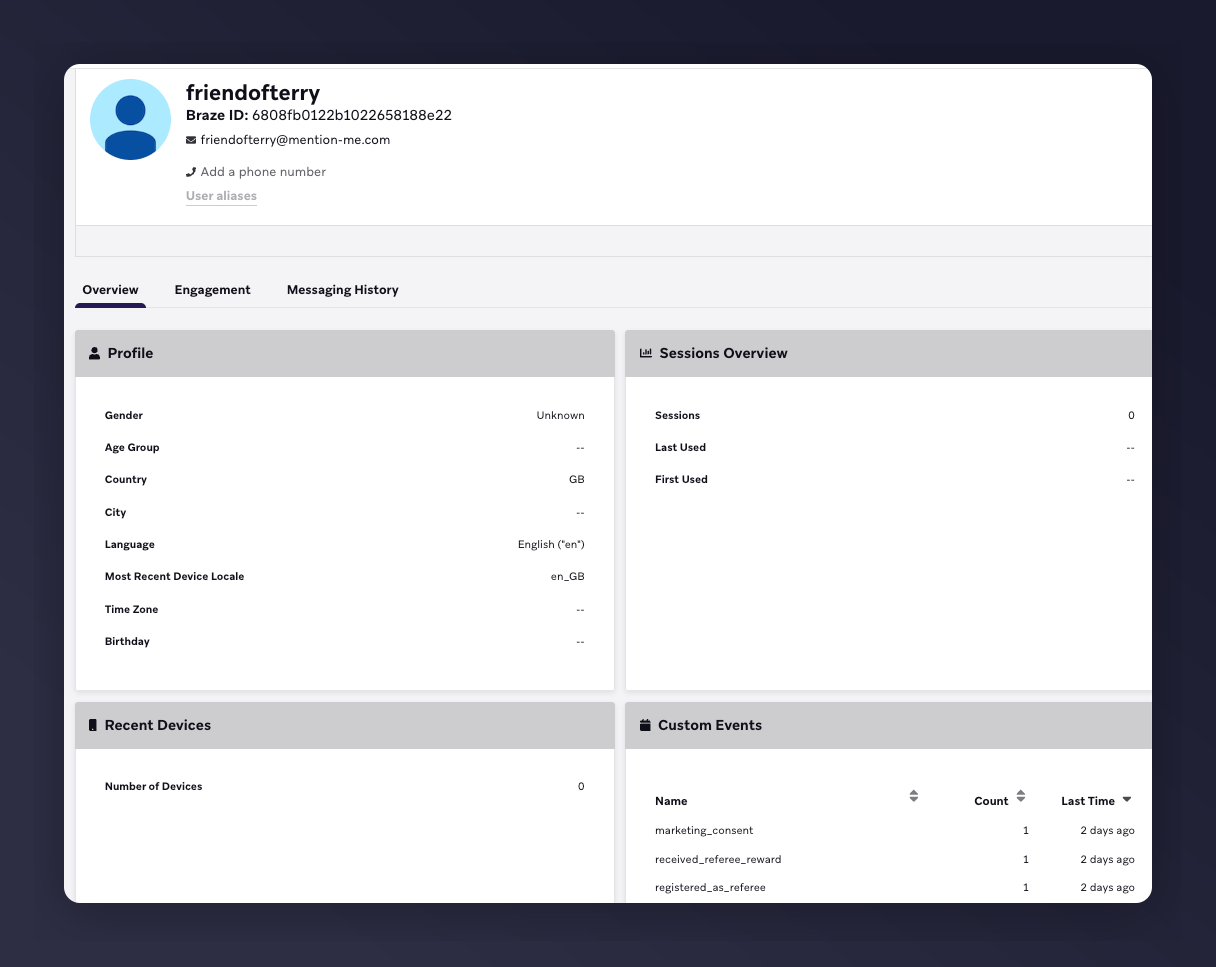
Task: Click the friendofterry username heading
Action: pos(253,93)
